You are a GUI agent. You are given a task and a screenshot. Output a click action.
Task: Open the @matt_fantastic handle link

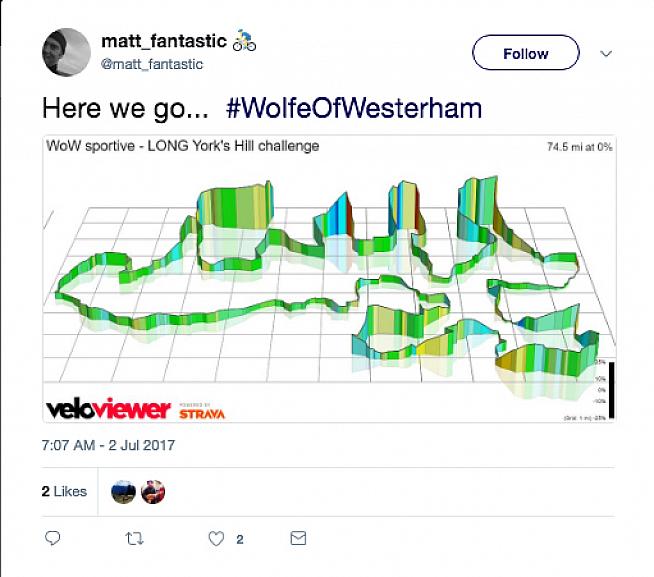tap(152, 64)
